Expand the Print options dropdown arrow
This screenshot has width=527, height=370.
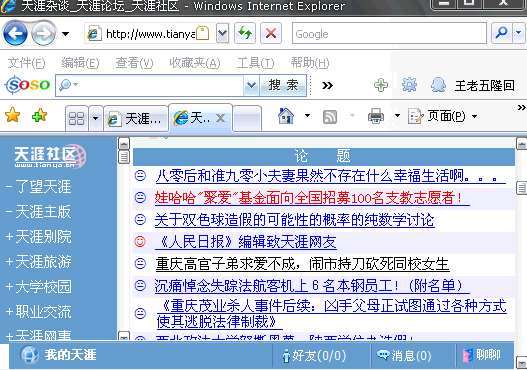click(397, 116)
